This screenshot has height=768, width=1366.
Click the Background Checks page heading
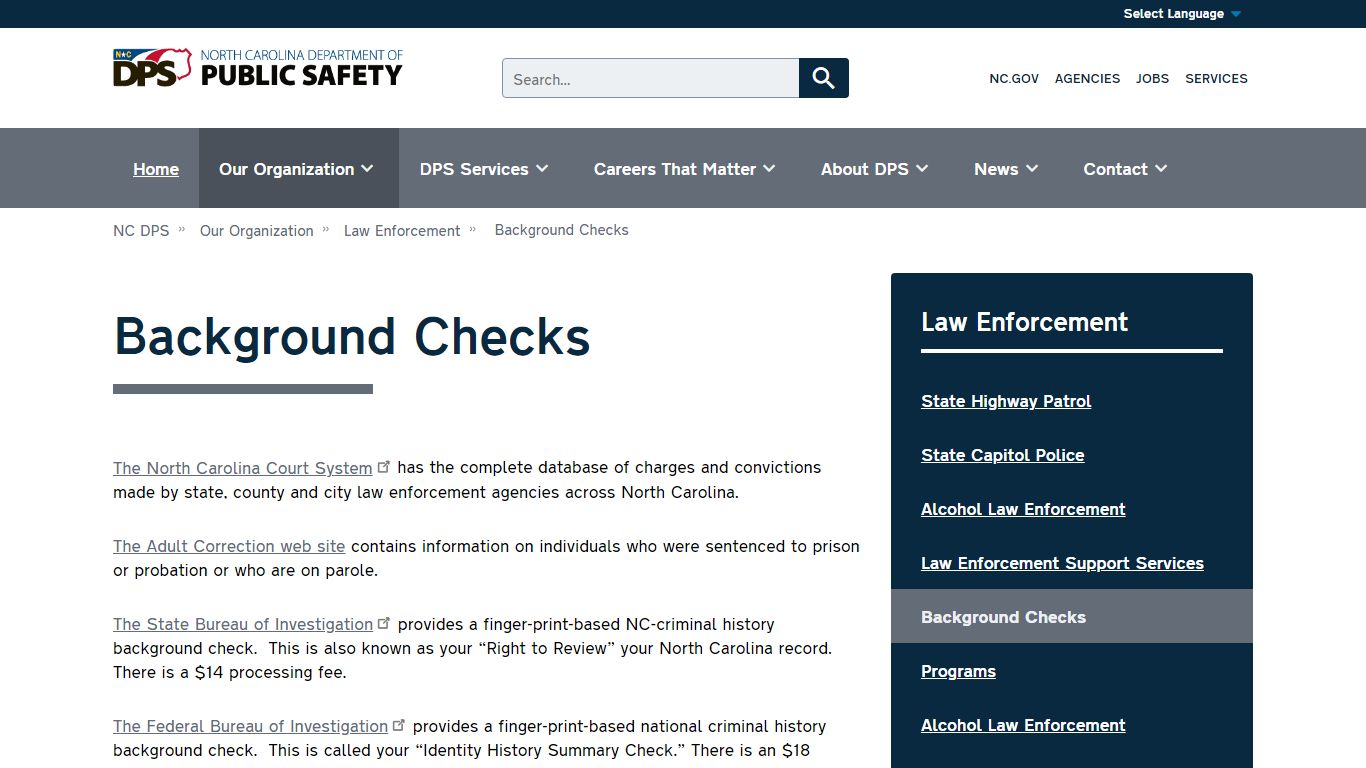pyautogui.click(x=352, y=337)
